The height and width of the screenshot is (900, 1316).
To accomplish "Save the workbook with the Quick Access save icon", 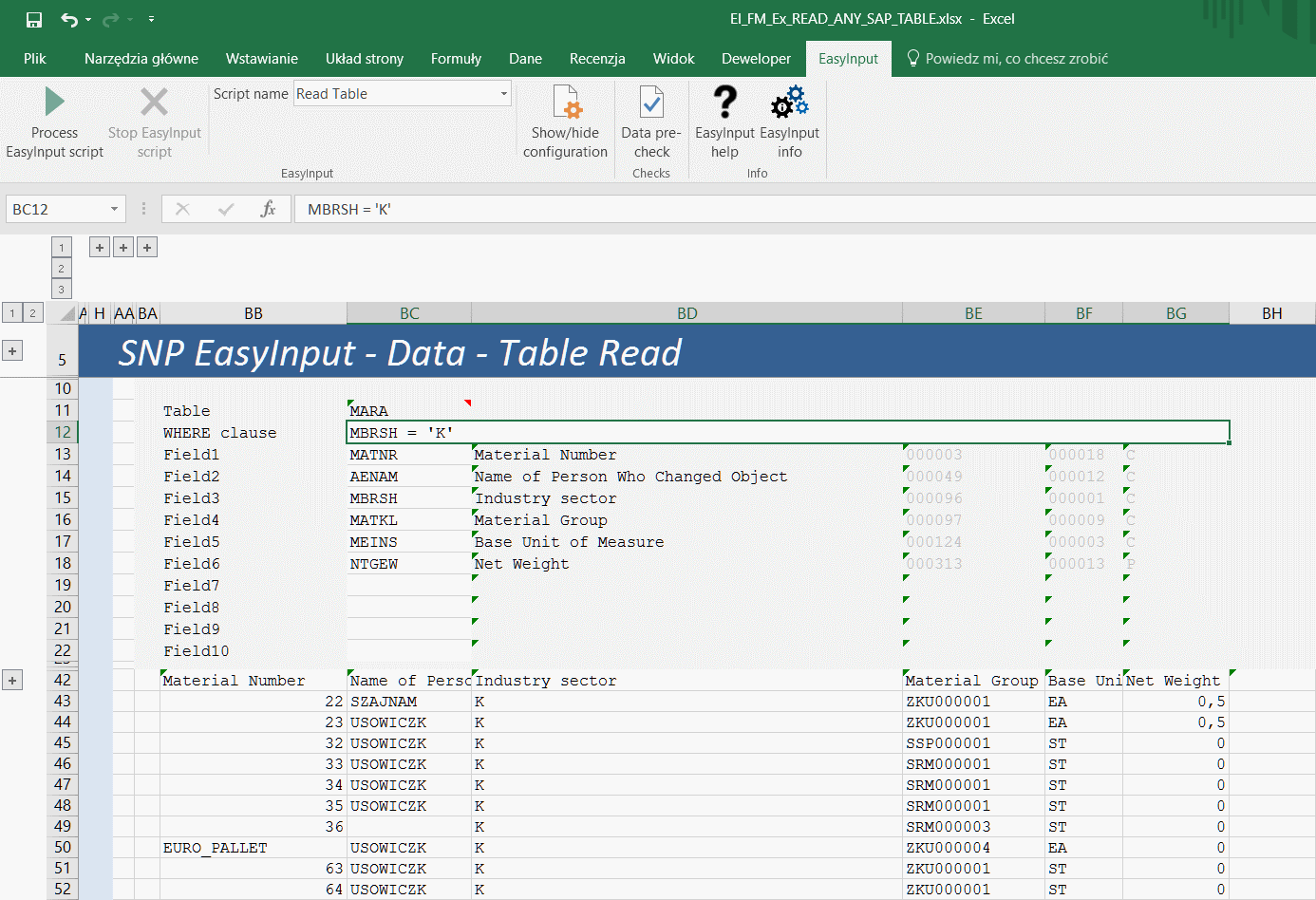I will pyautogui.click(x=34, y=17).
